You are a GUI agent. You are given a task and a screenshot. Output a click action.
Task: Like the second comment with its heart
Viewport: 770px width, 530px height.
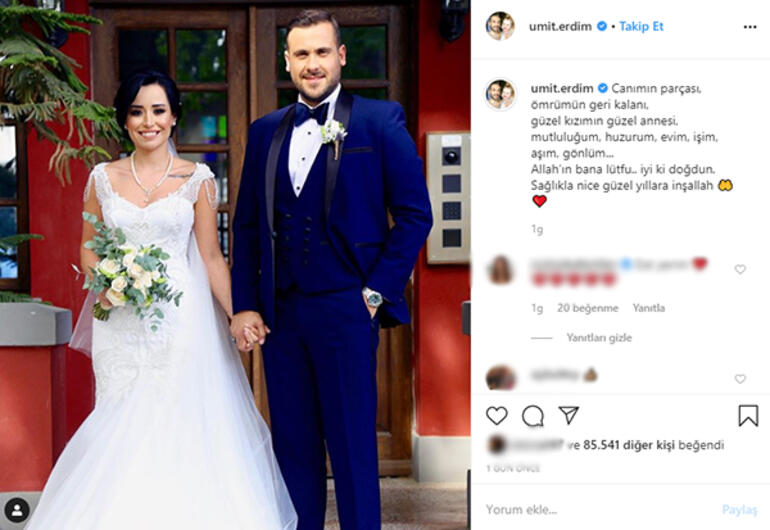[x=740, y=379]
